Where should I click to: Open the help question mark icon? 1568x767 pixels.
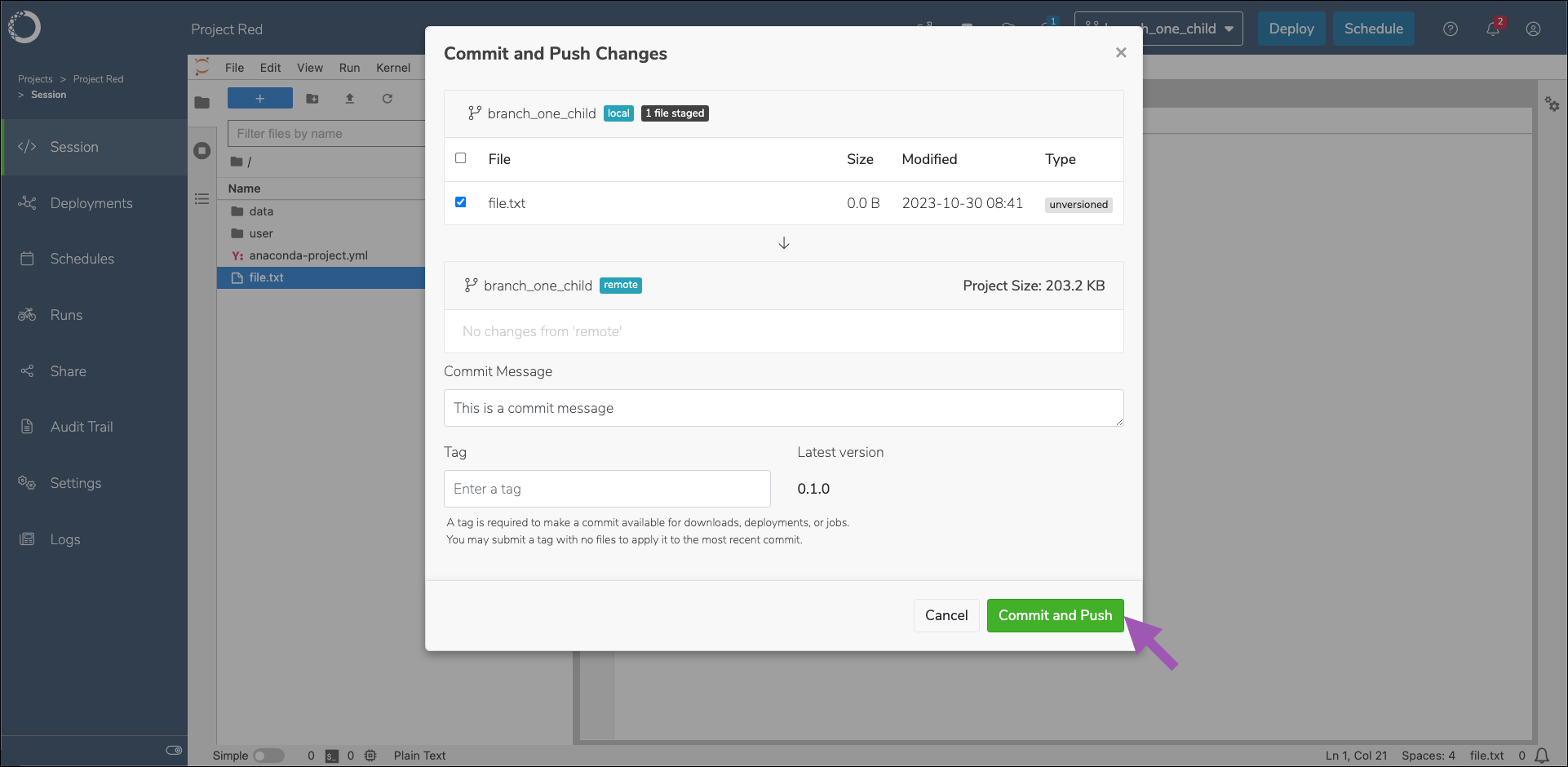[x=1450, y=29]
